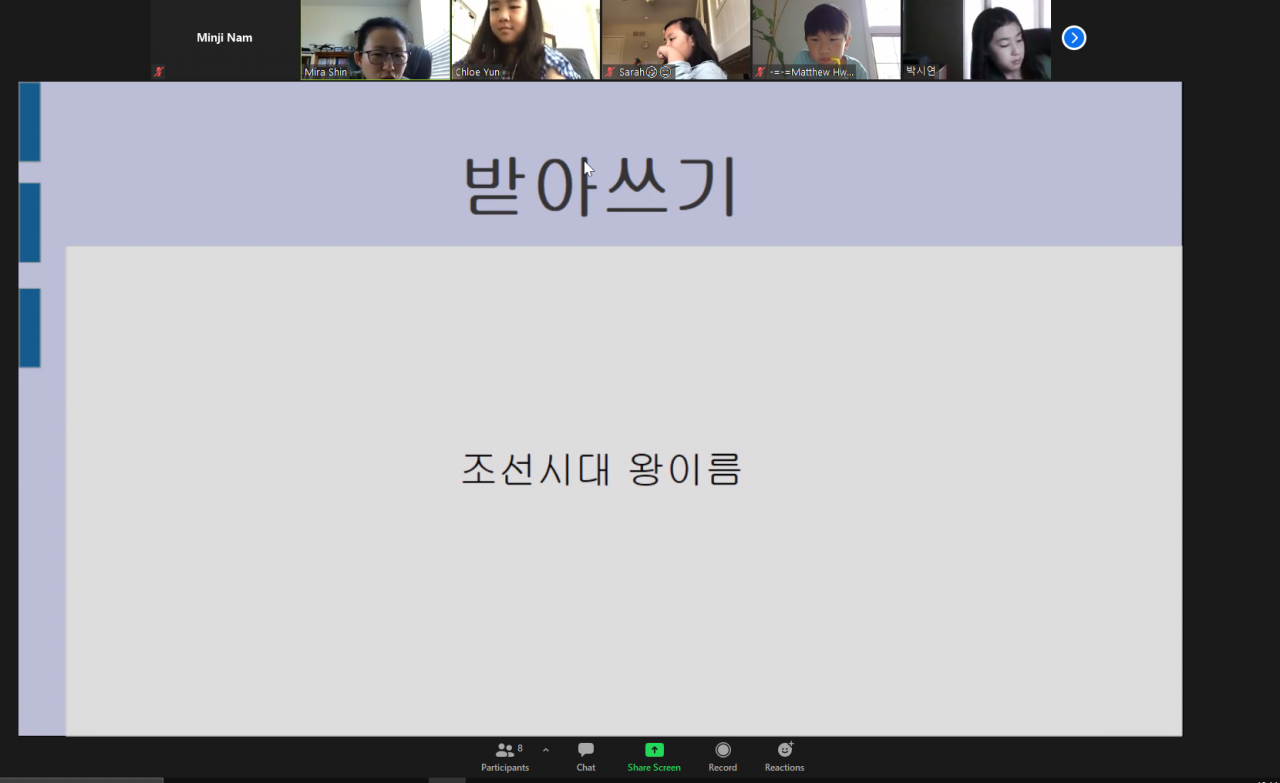Click the muted microphone icon on Sarah's tile

tap(610, 72)
